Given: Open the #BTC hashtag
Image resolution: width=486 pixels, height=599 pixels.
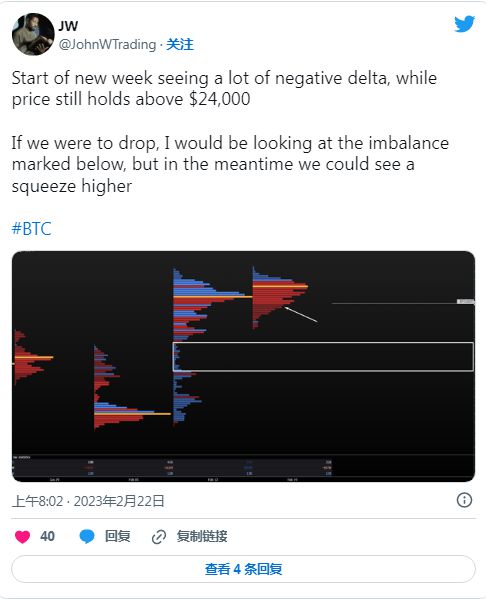Looking at the screenshot, I should tap(31, 228).
